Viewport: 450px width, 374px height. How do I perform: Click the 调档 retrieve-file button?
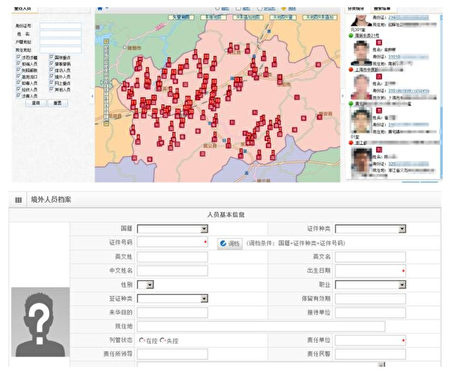point(230,243)
